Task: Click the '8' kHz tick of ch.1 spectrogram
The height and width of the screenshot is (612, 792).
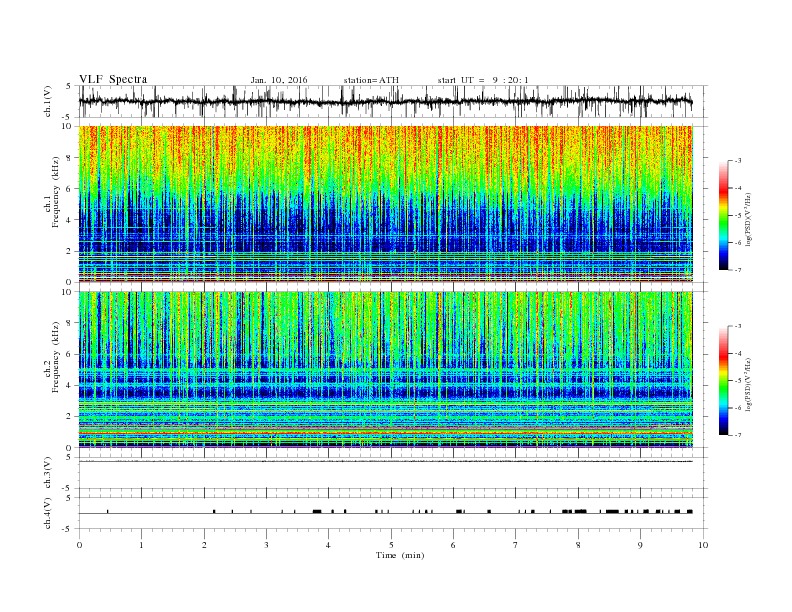Action: [70, 158]
